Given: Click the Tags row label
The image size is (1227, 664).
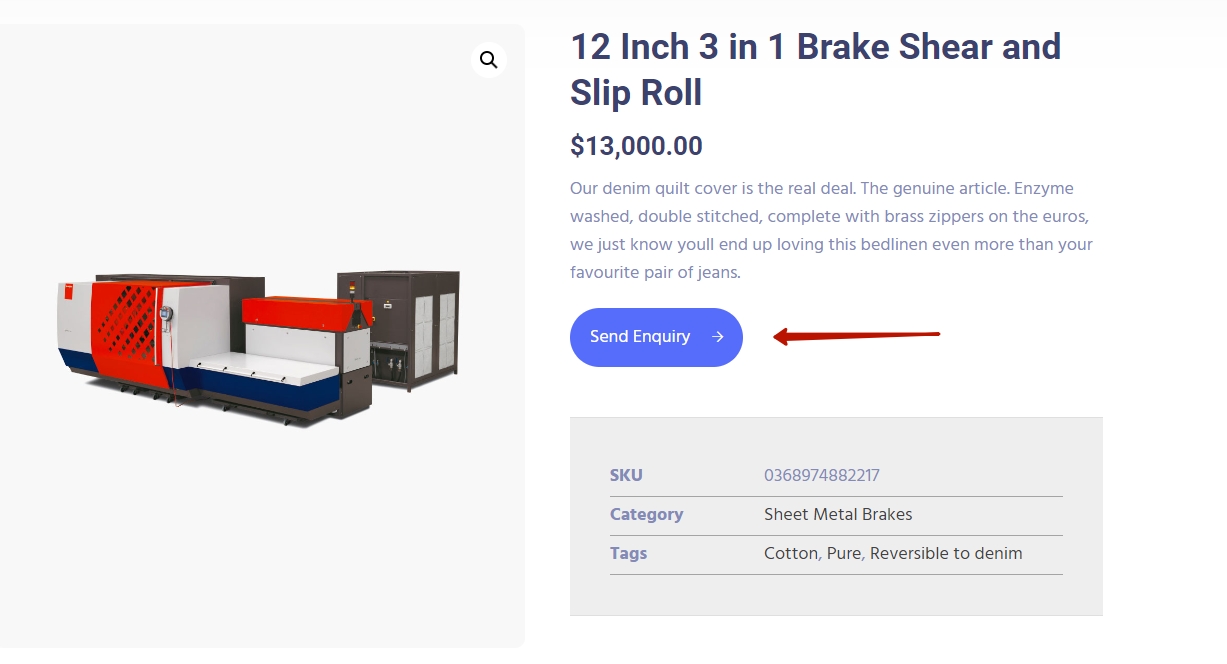Looking at the screenshot, I should point(628,554).
